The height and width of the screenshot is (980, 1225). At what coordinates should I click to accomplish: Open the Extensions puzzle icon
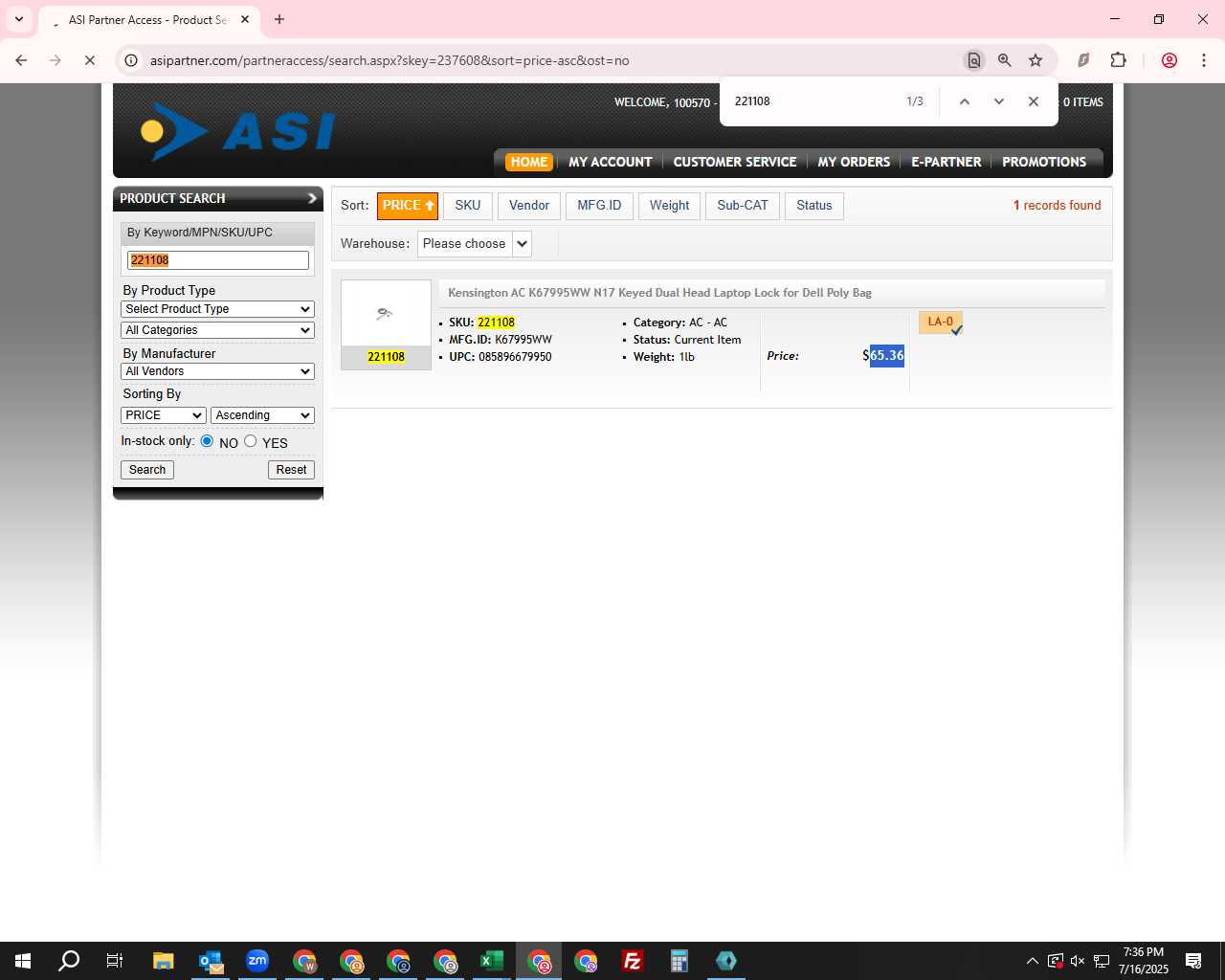[1118, 60]
